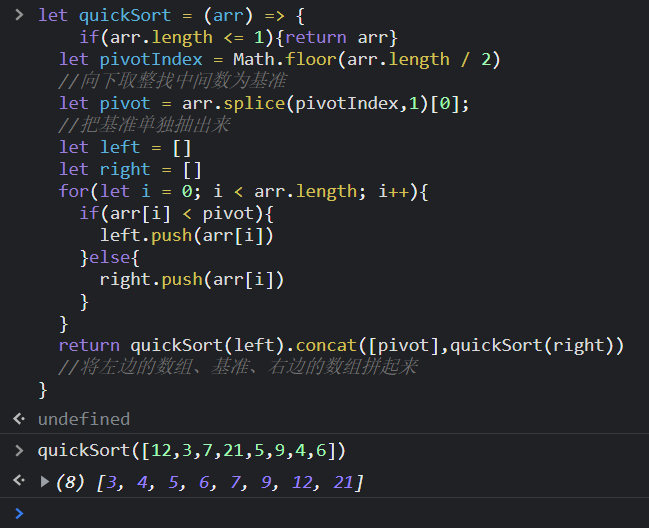The image size is (649, 528).
Task: Click the undefined return value text
Action: (84, 419)
